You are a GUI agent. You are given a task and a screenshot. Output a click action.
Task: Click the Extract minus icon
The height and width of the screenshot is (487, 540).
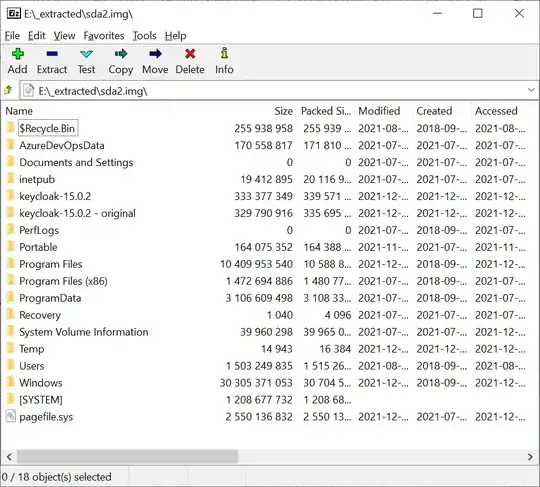pyautogui.click(x=52, y=54)
